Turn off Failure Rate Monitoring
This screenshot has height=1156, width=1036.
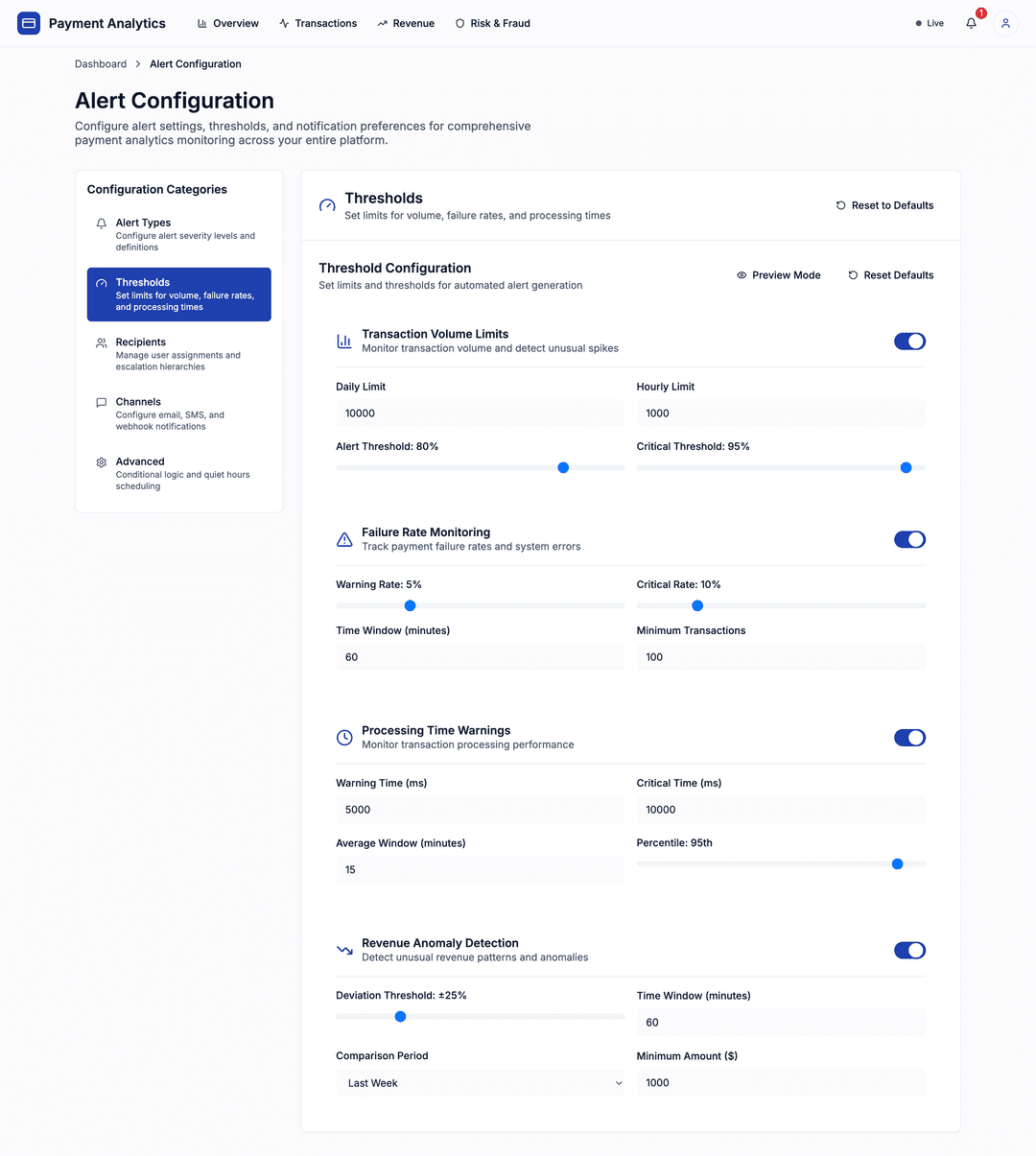coord(909,539)
